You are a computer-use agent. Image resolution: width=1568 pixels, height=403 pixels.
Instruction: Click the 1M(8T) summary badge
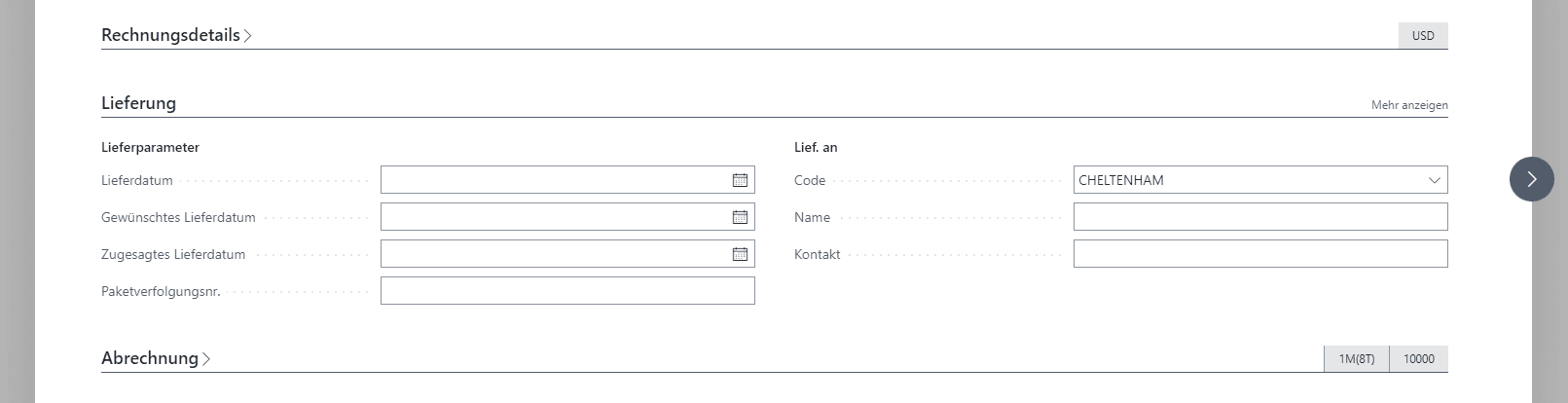[1356, 359]
